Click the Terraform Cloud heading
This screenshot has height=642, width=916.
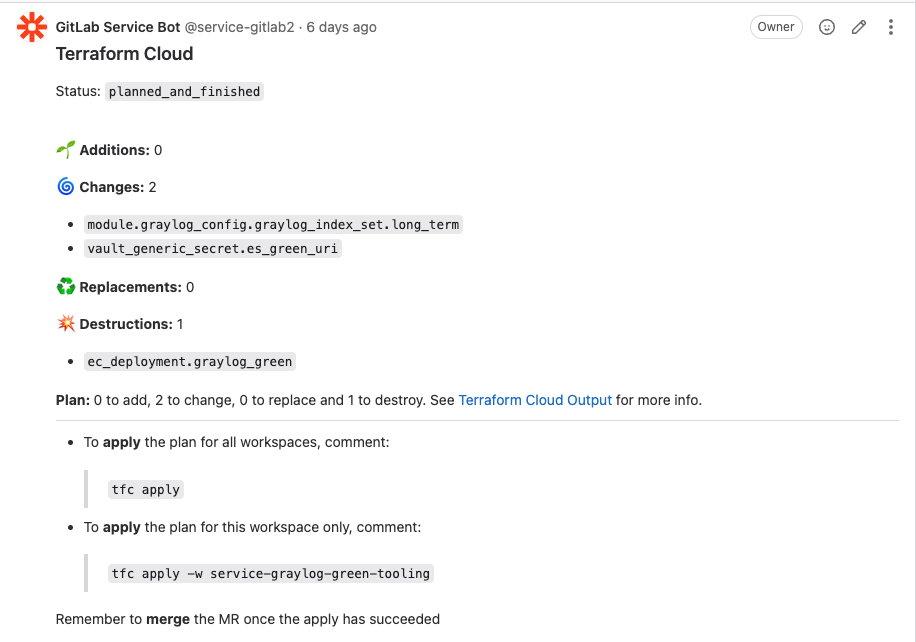[x=124, y=54]
